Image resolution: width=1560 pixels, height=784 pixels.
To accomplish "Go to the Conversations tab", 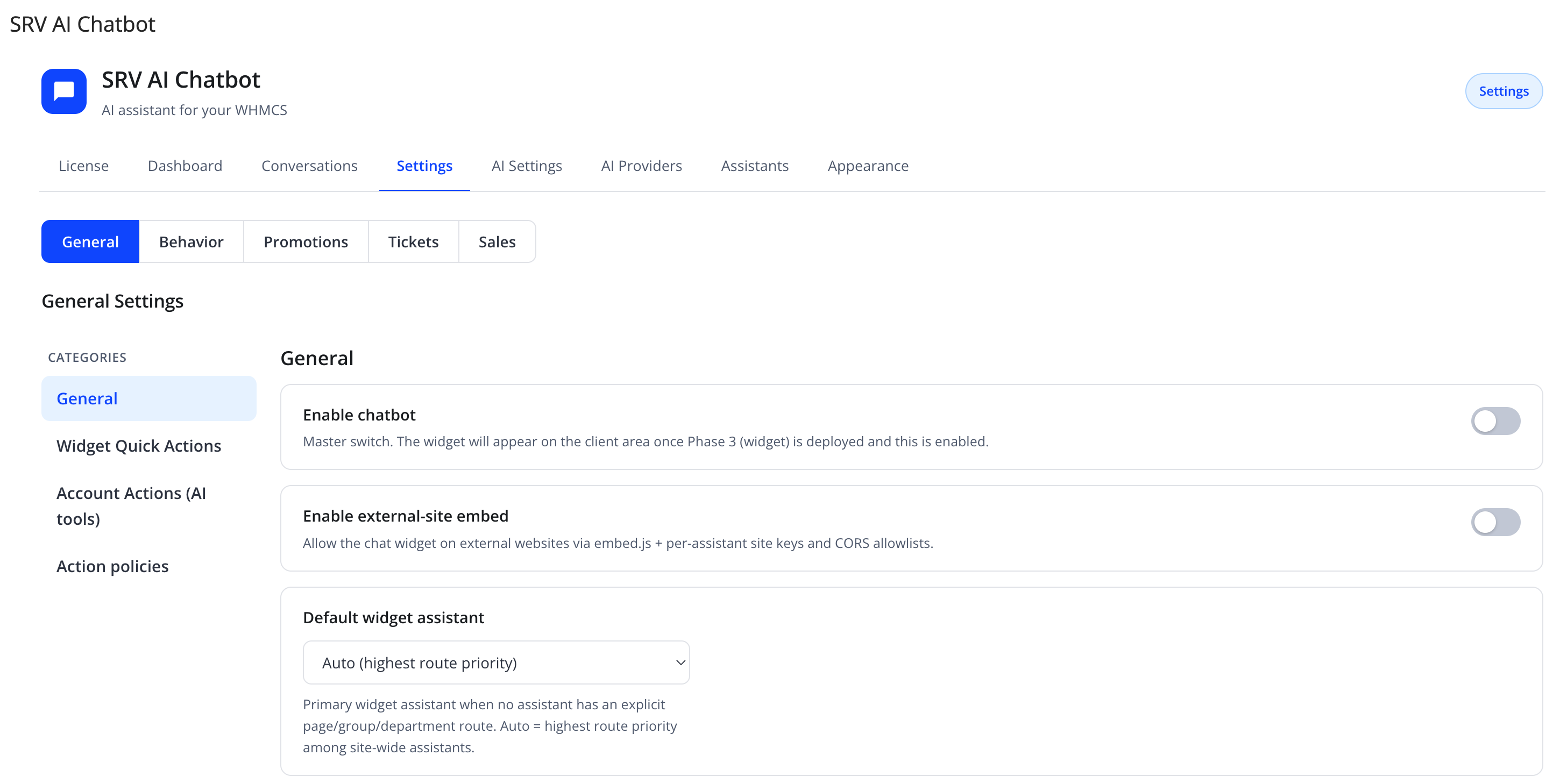I will pos(309,166).
